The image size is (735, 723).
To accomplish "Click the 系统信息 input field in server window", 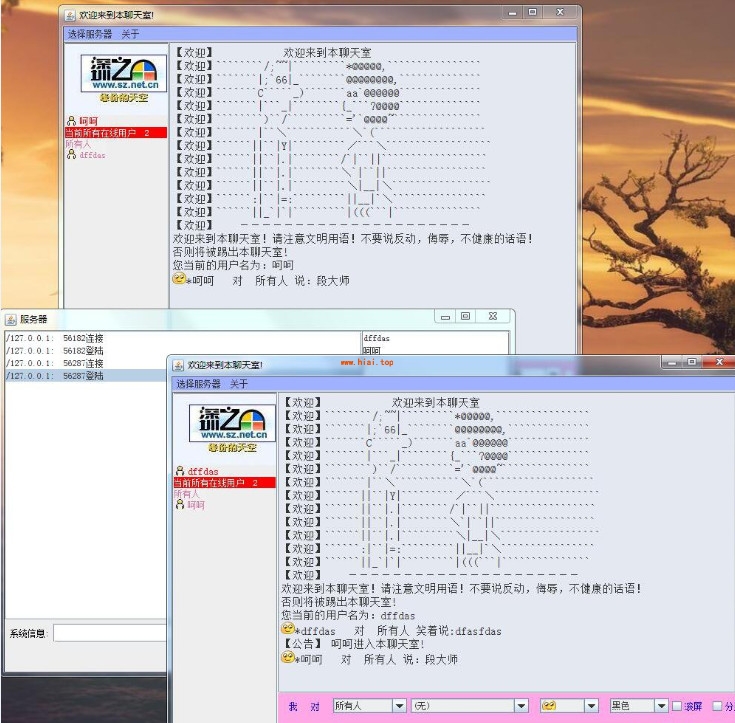I will pyautogui.click(x=110, y=633).
